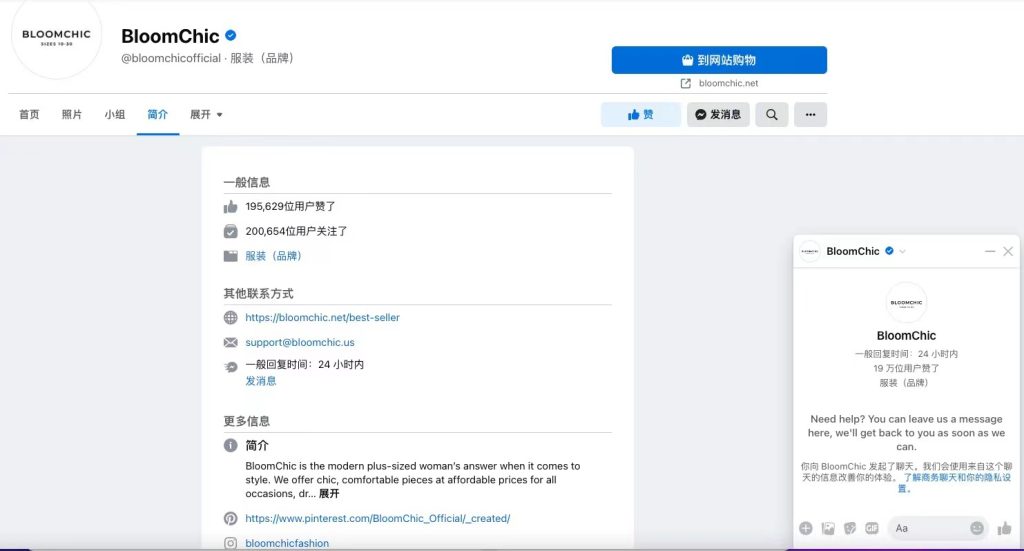The width and height of the screenshot is (1024, 551).
Task: Select the 简介 tab
Action: (157, 114)
